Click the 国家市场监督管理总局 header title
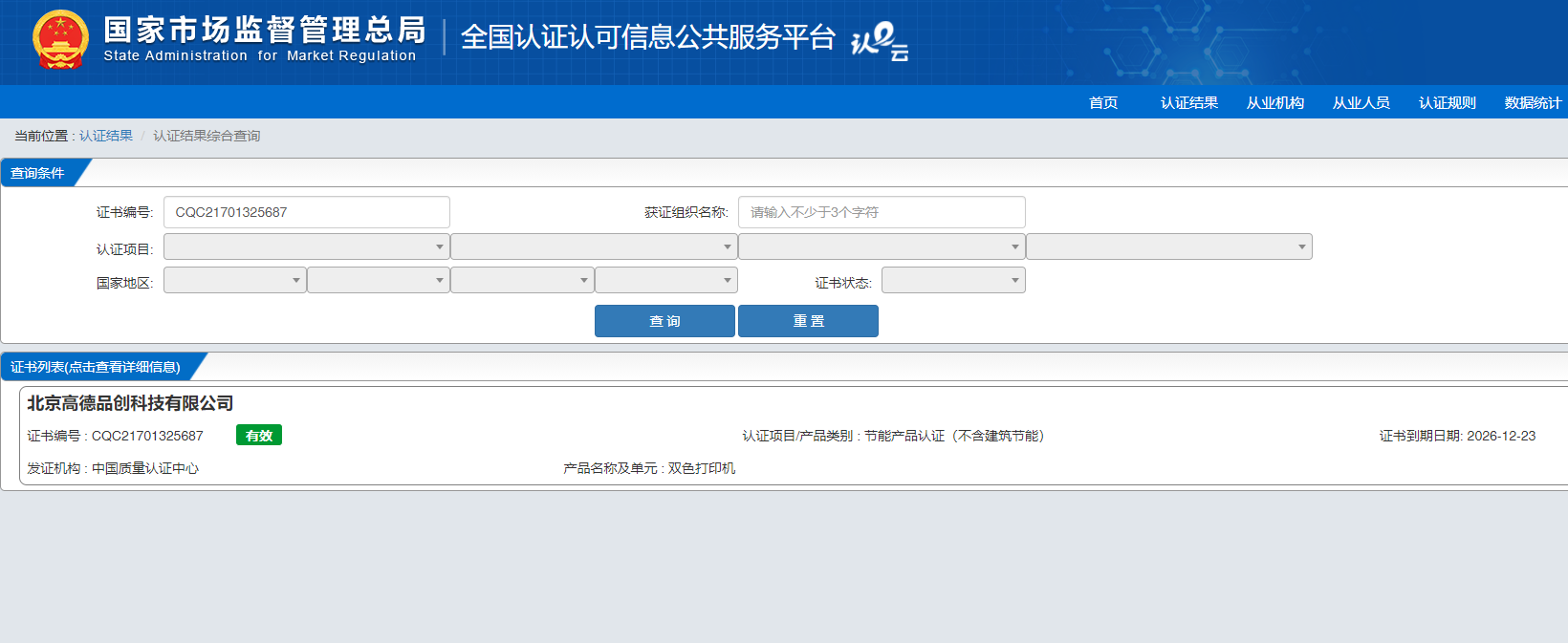The height and width of the screenshot is (643, 1568). tap(265, 31)
